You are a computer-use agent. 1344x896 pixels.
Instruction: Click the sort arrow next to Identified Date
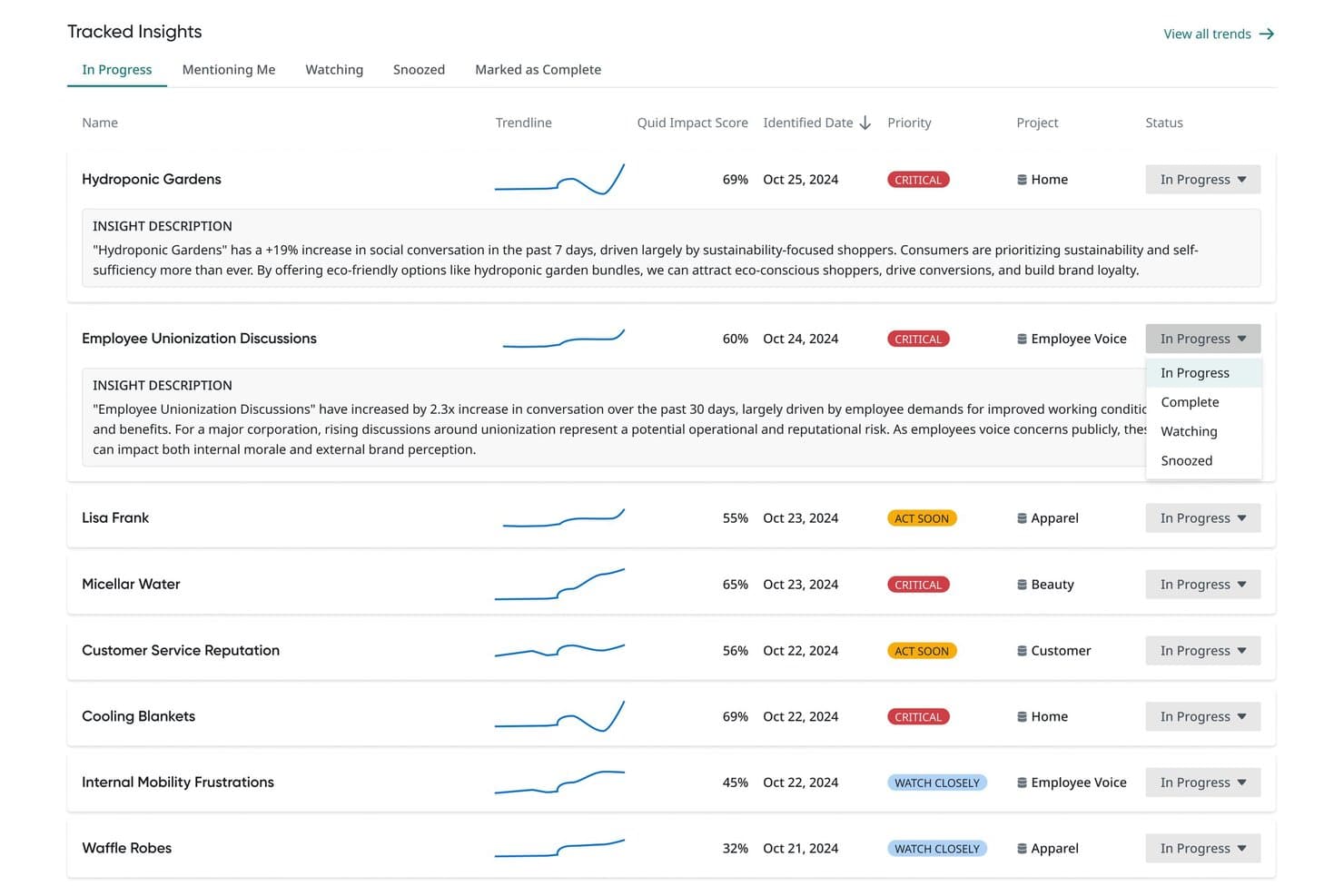coord(865,123)
